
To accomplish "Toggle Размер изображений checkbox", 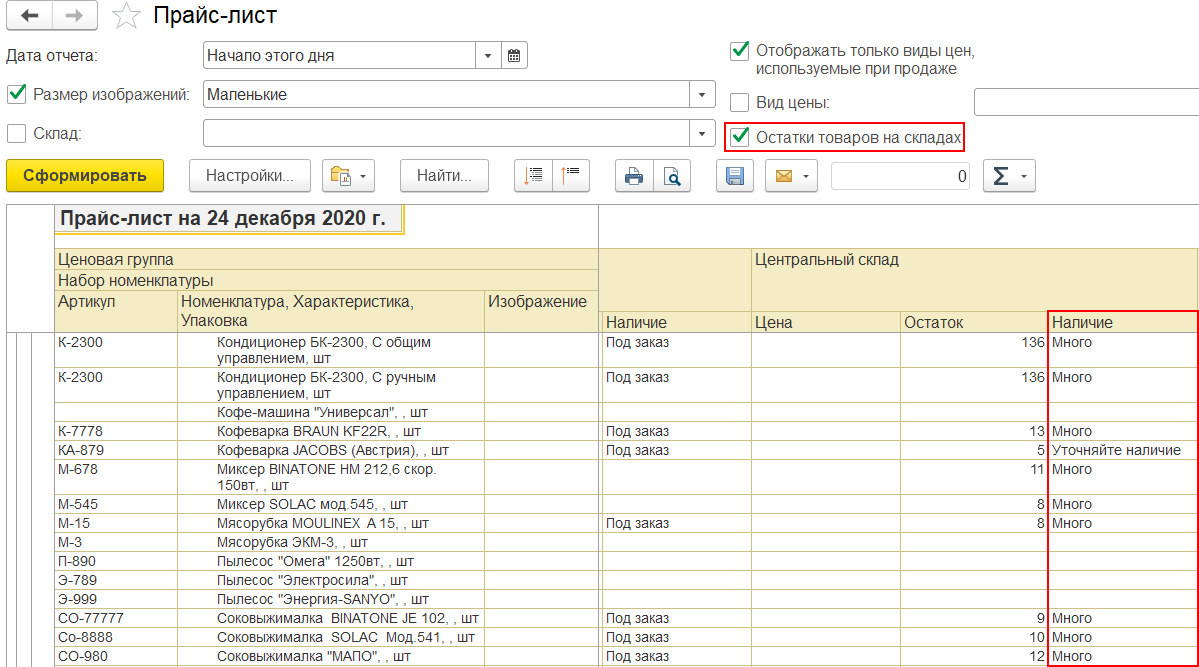I will (16, 94).
